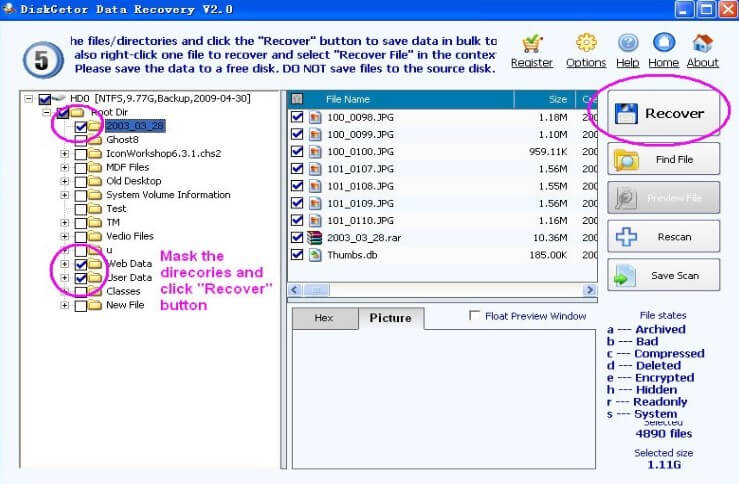The height and width of the screenshot is (484, 739).
Task: Uncheck the 101_0108.JPG file checkbox
Action: coord(297,186)
